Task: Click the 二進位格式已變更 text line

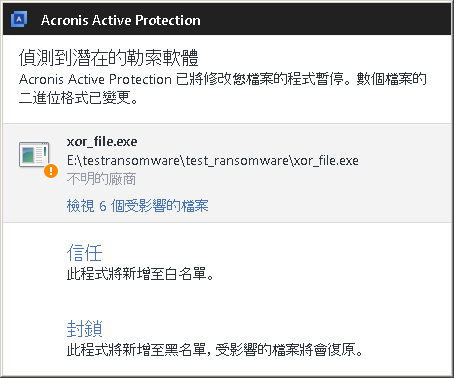Action: point(78,98)
